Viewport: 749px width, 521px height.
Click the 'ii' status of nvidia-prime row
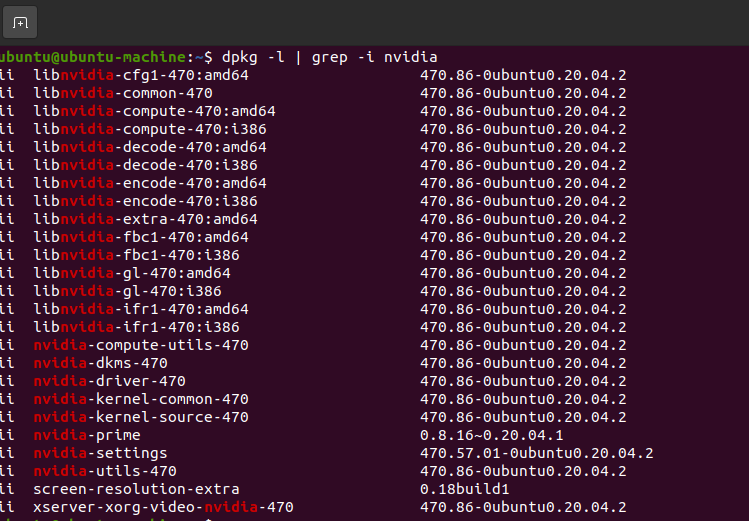click(x=7, y=435)
